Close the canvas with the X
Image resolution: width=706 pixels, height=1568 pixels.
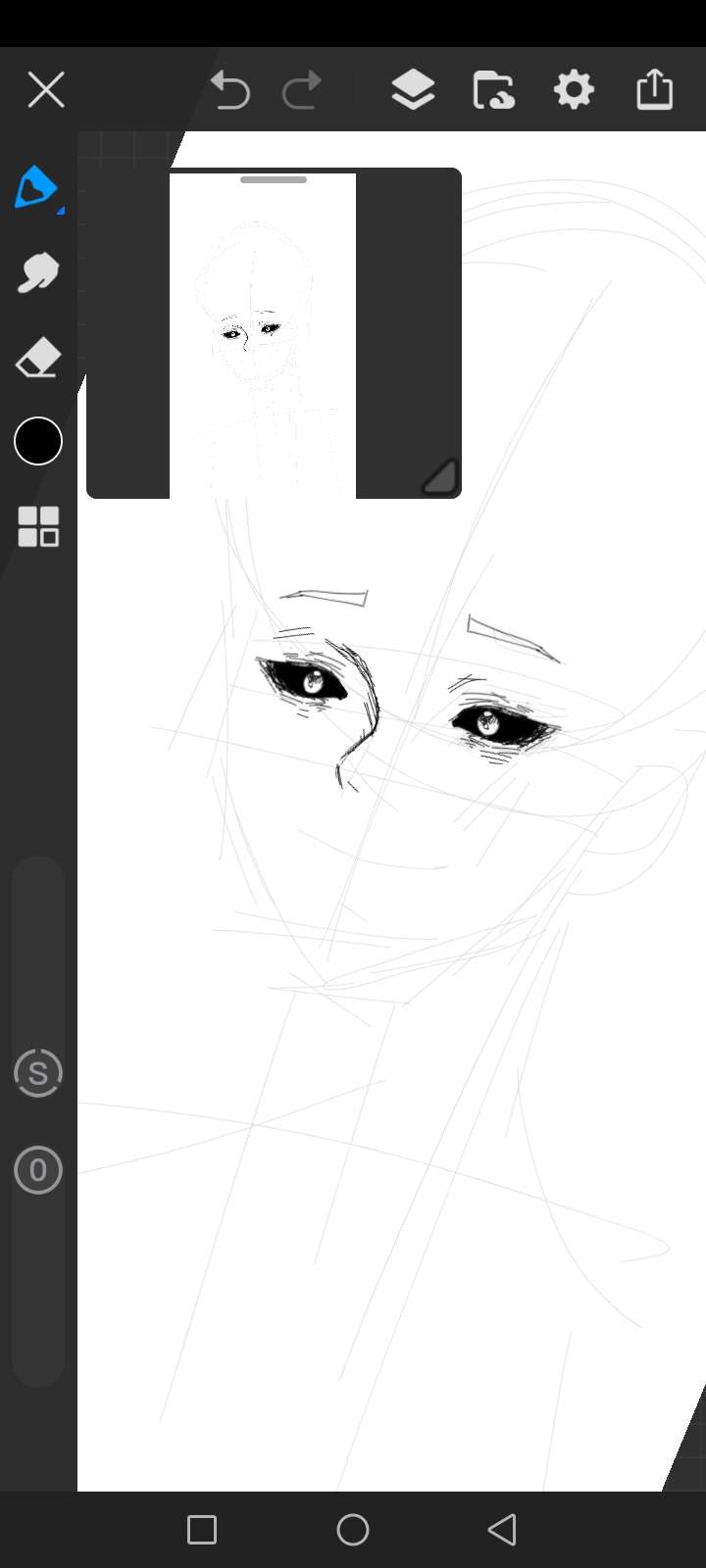(x=46, y=90)
